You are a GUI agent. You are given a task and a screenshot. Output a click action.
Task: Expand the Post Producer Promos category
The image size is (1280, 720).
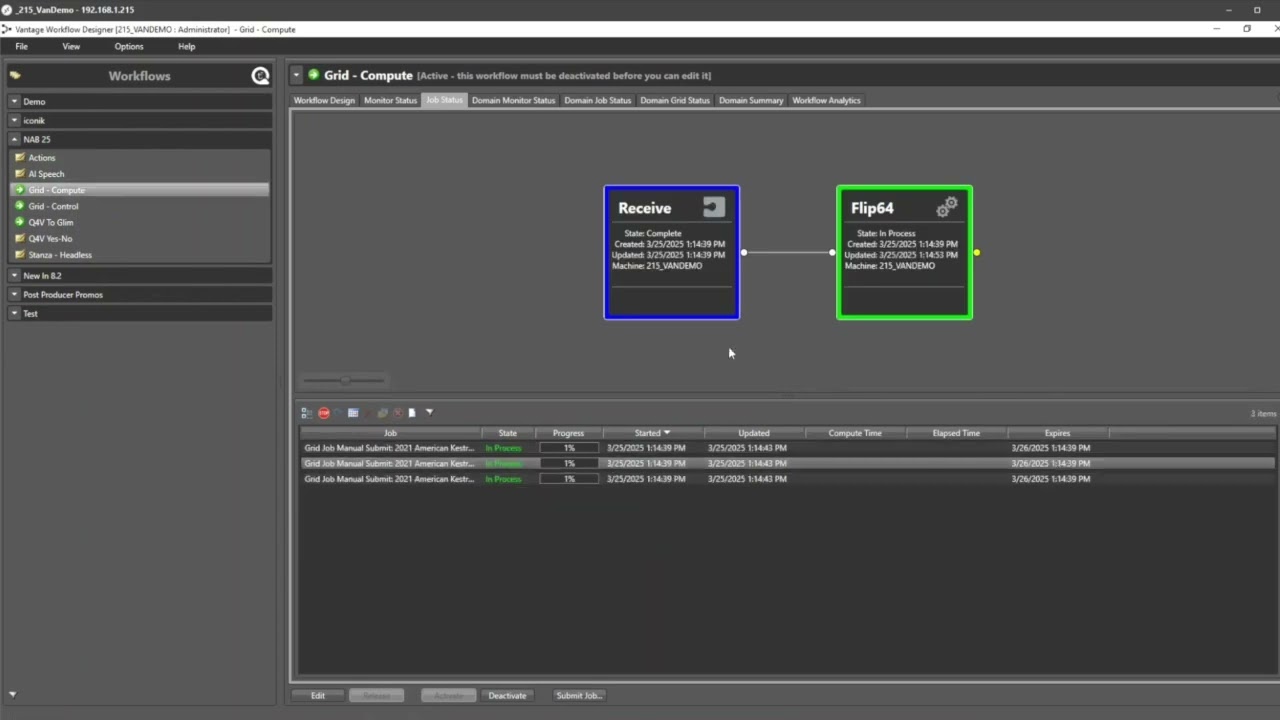coord(15,295)
